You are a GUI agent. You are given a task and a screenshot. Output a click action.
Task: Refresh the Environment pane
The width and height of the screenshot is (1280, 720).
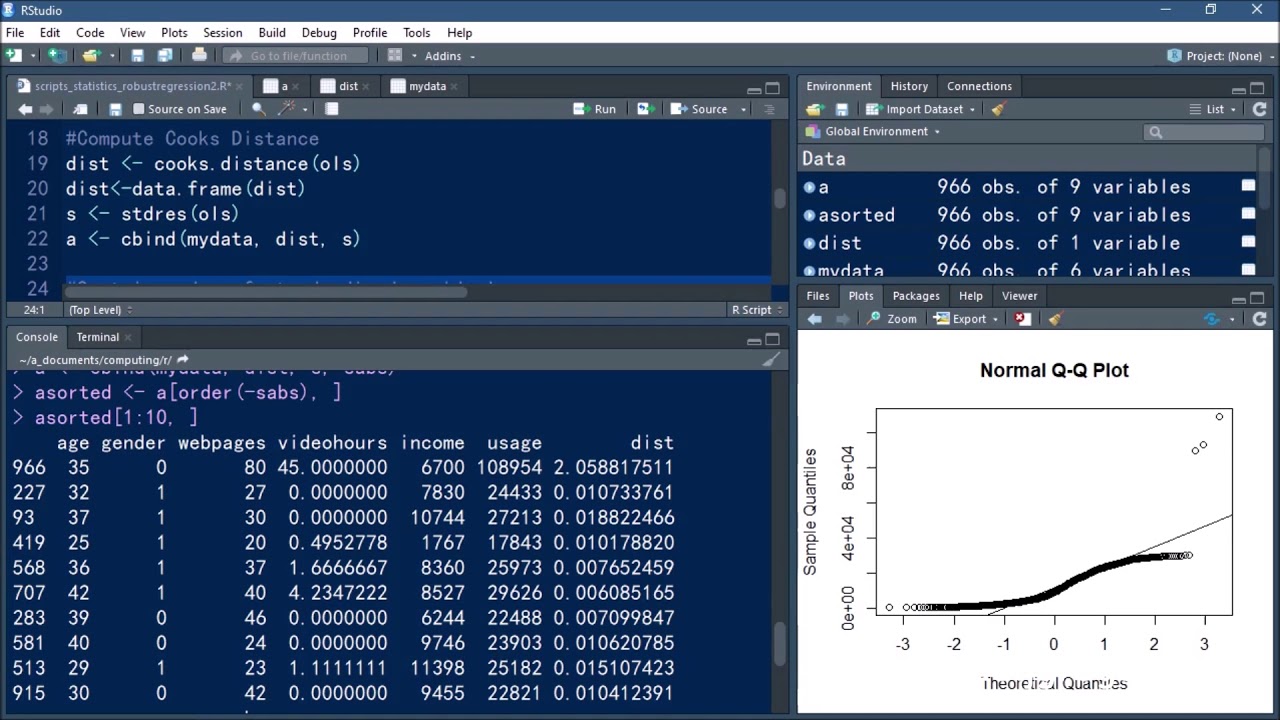pos(1260,109)
